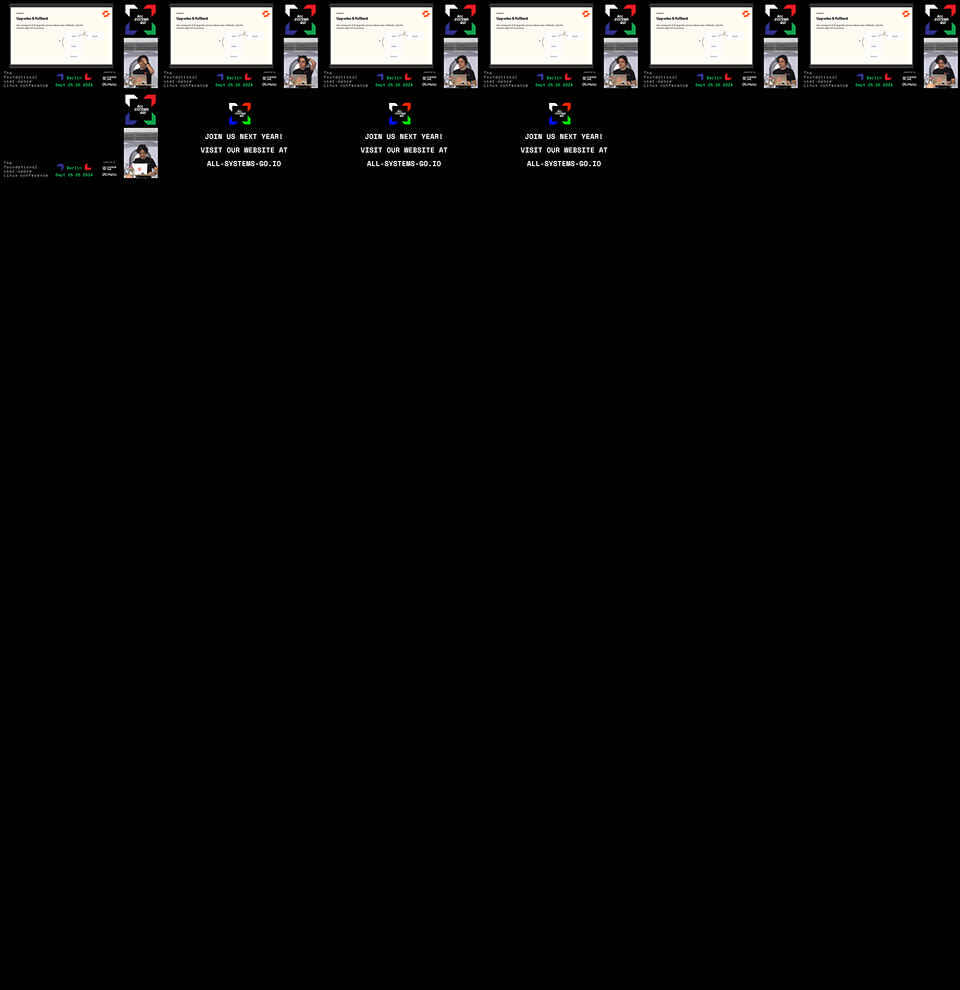
Task: Click 'Berlin' text in the first top-row frame
Action: click(x=74, y=78)
